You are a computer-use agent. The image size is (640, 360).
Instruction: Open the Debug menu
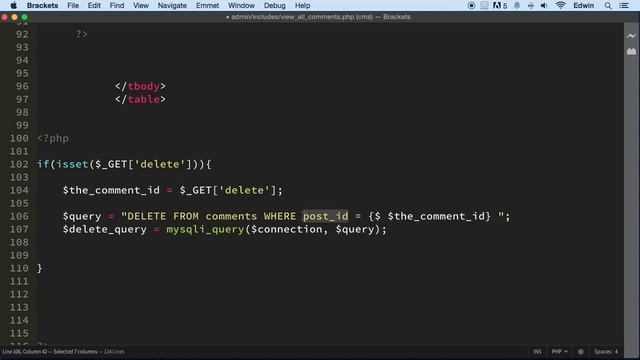[x=275, y=5]
